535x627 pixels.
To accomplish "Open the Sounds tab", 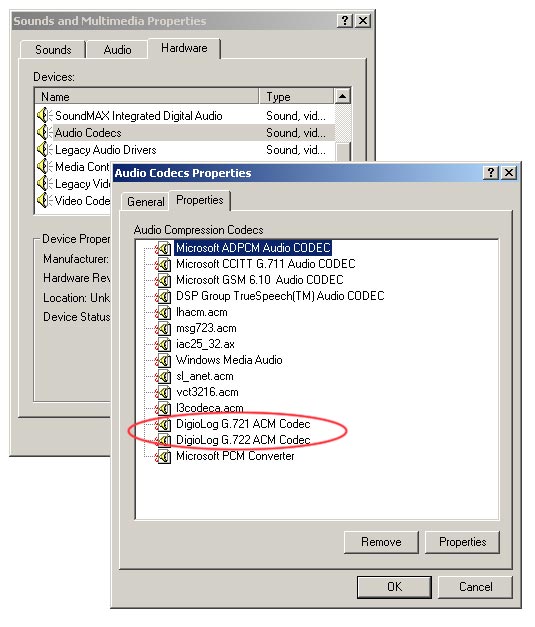I will [53, 50].
